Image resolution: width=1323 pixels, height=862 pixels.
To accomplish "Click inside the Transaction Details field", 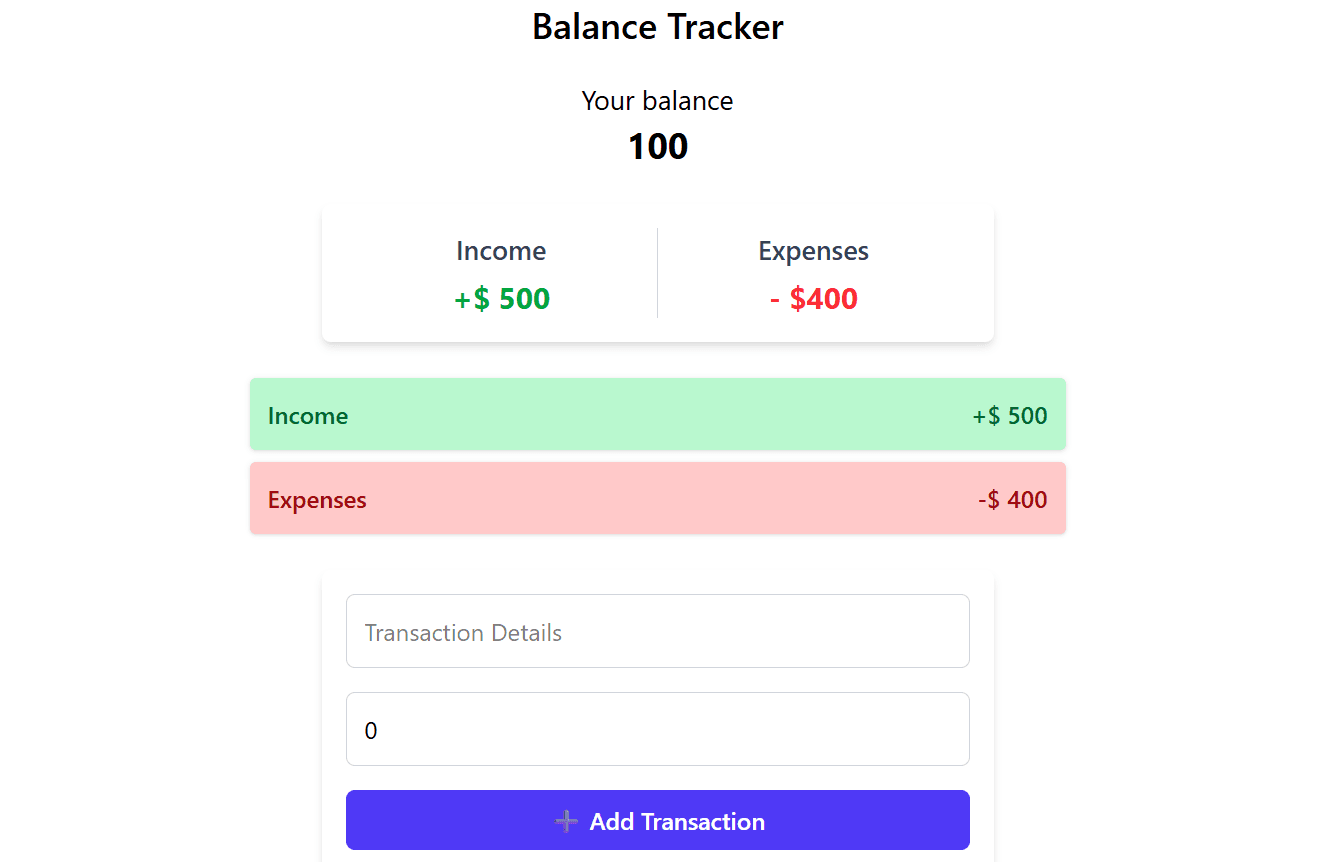I will point(657,631).
